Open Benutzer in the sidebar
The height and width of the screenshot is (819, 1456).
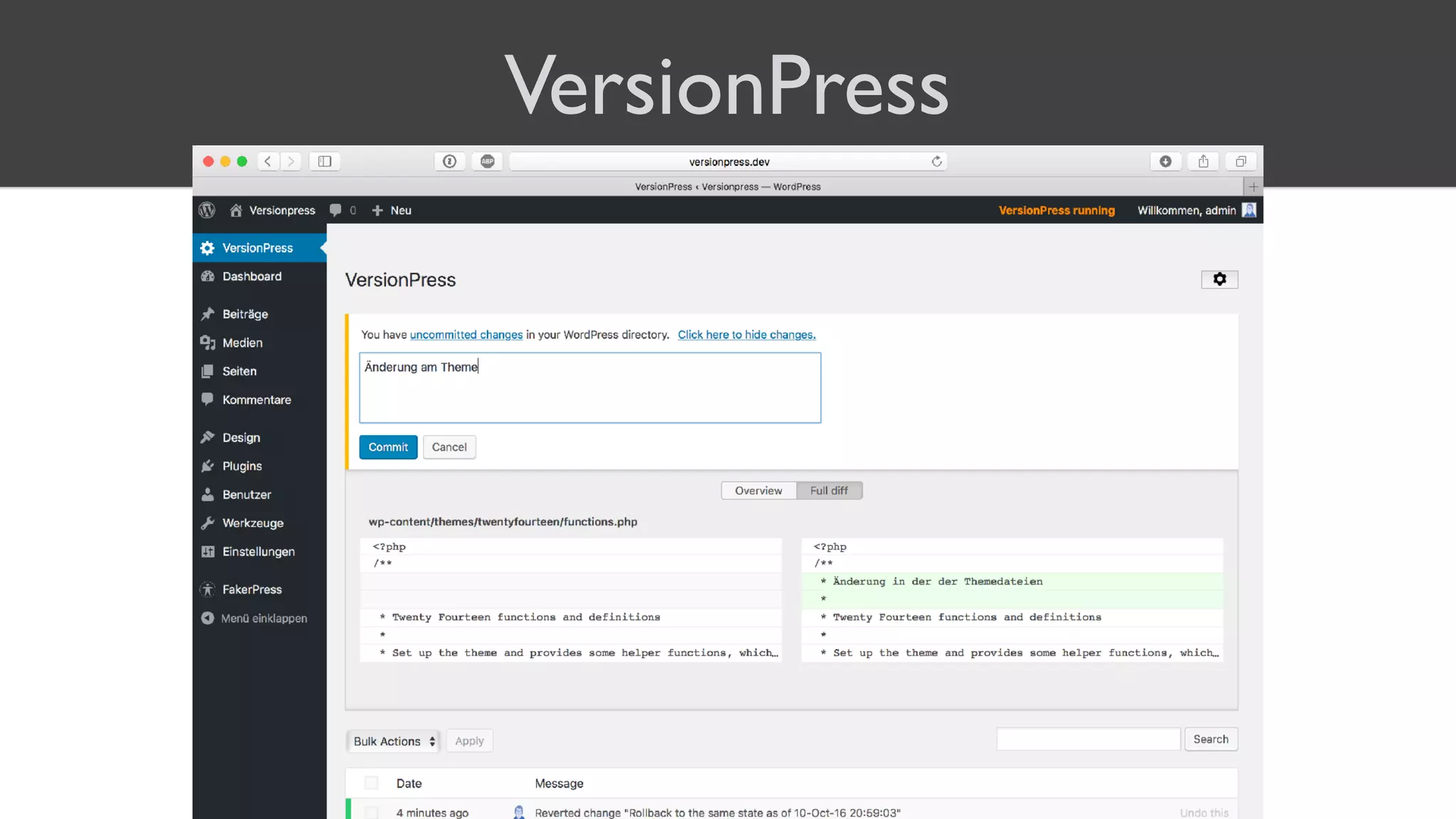[x=259, y=495]
